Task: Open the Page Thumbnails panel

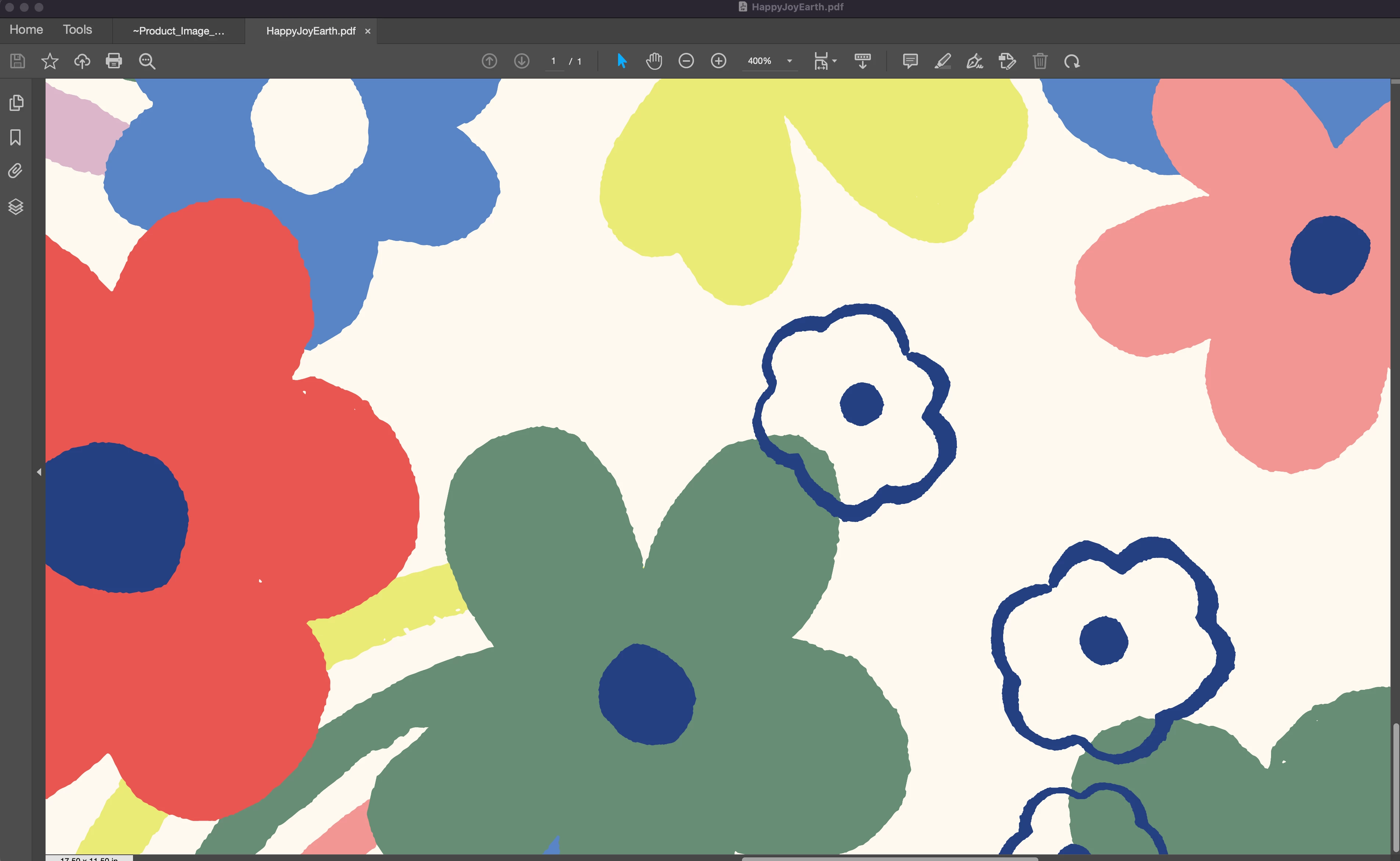Action: (x=16, y=103)
